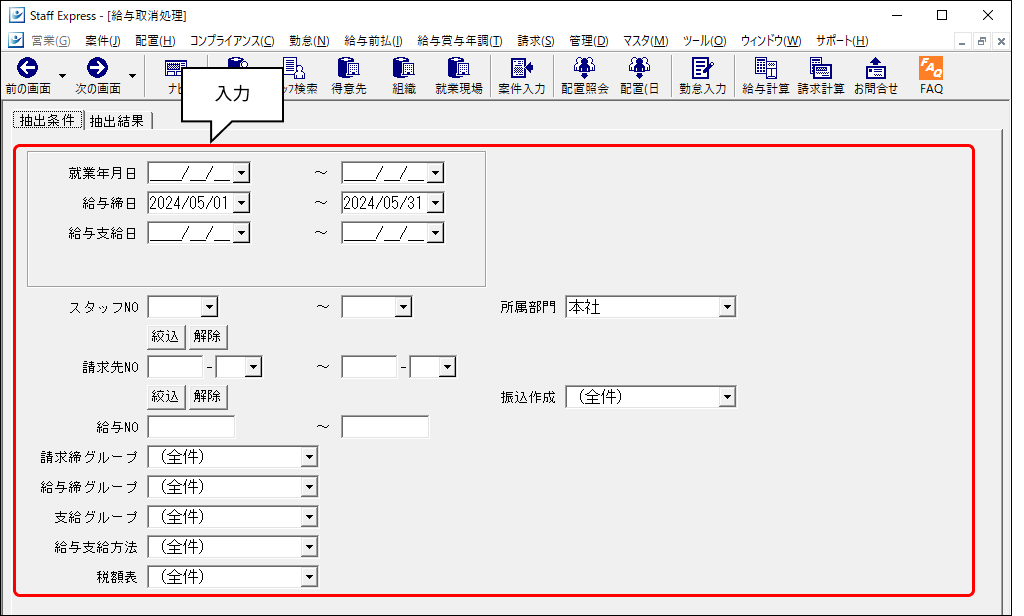Open 配置(H) menu
Viewport: 1024px width, 616px height.
click(155, 41)
